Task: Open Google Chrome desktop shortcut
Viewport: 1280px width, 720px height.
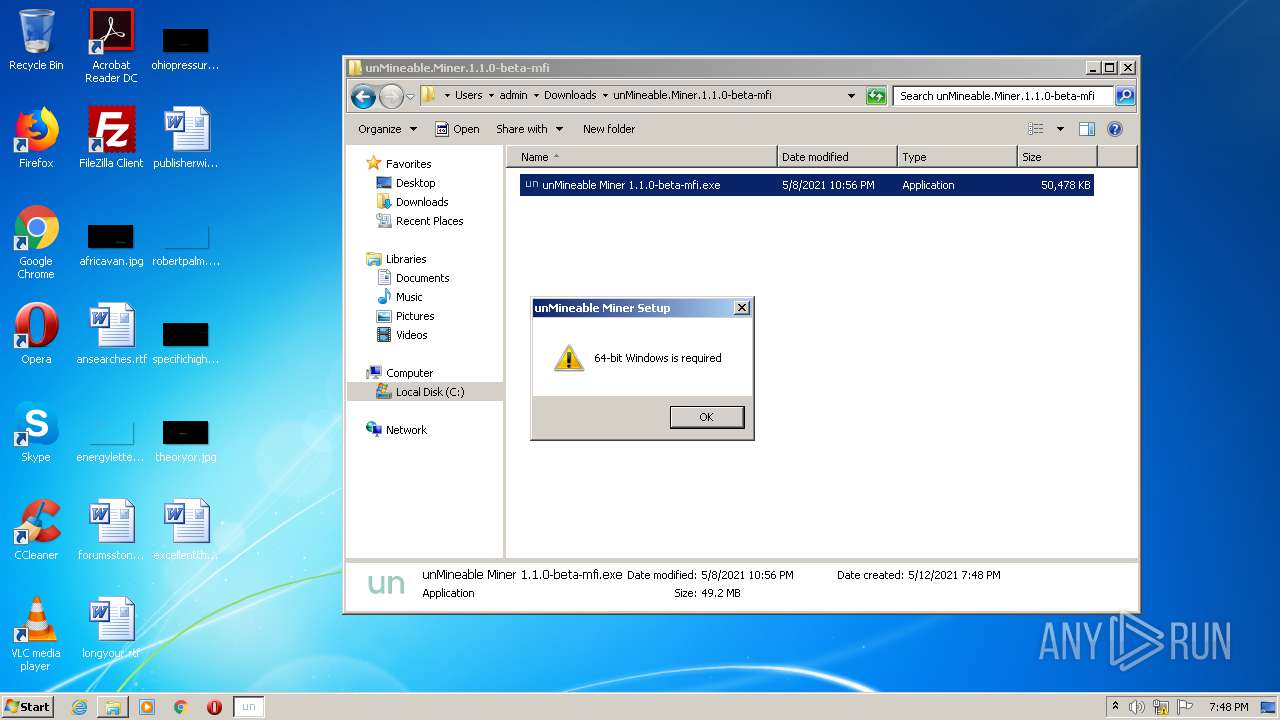Action: click(36, 242)
